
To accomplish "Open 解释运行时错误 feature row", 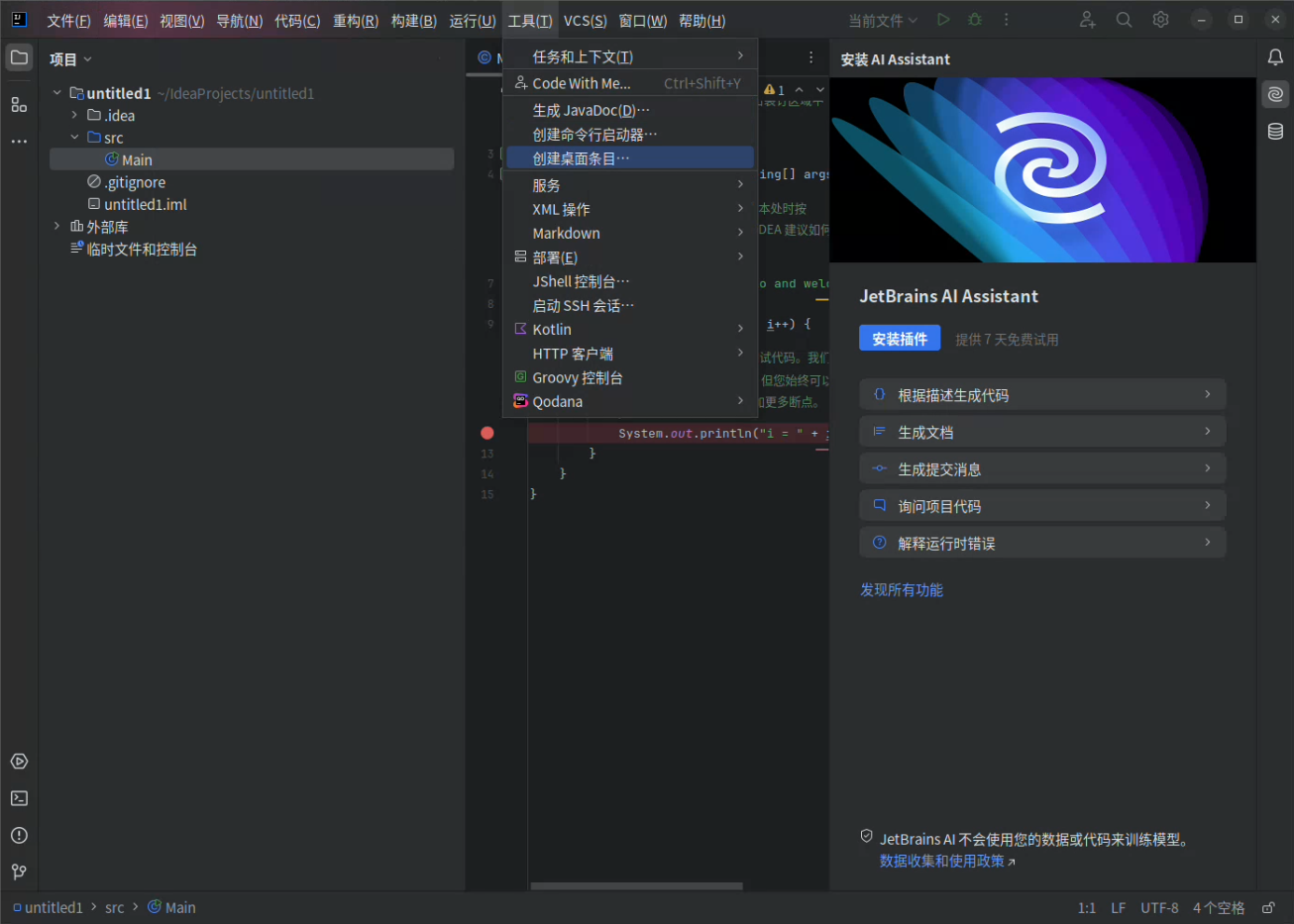I will click(1042, 543).
